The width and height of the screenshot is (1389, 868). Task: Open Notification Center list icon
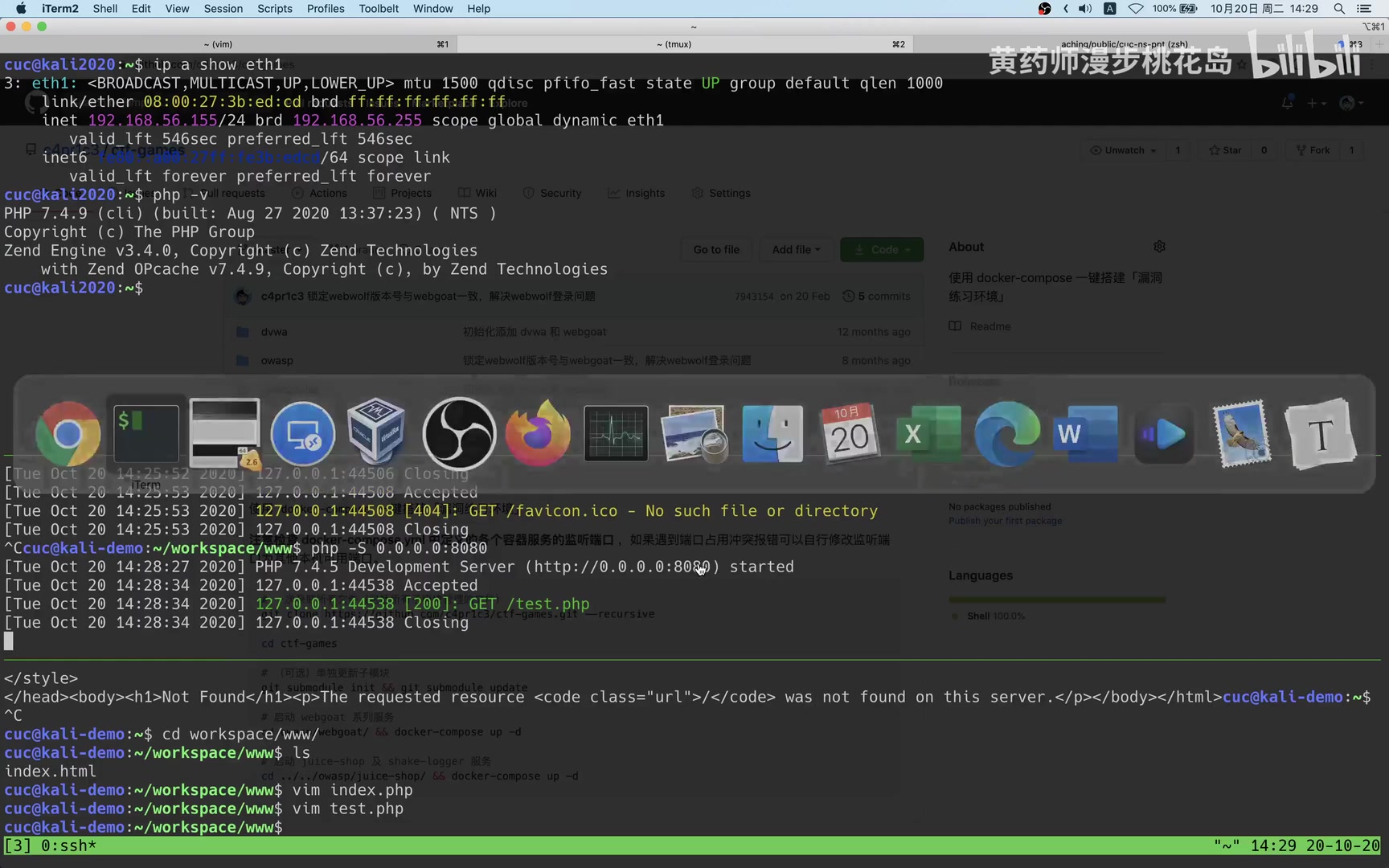point(1364,8)
